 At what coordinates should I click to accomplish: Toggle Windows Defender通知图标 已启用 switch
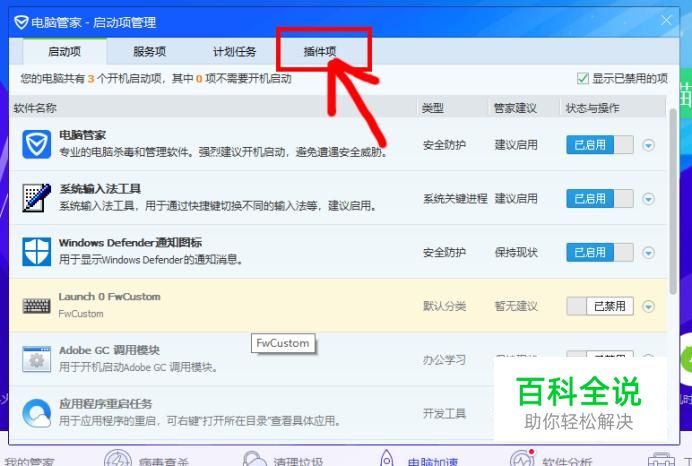pyautogui.click(x=600, y=252)
